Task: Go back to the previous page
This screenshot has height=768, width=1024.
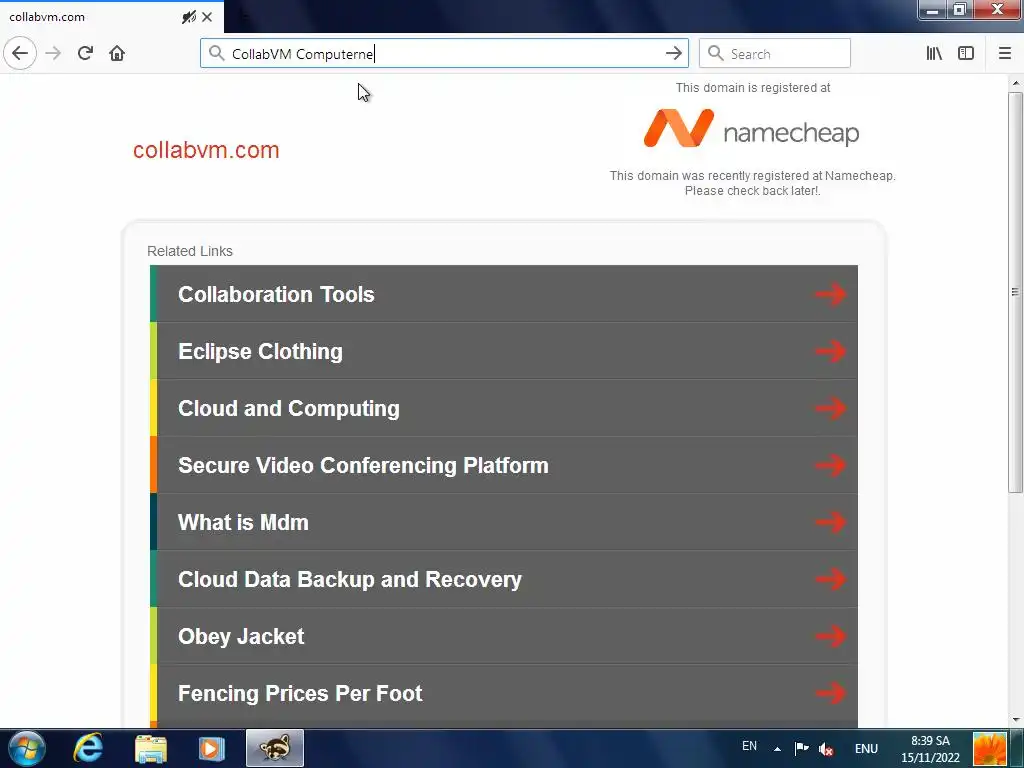Action: [x=20, y=53]
